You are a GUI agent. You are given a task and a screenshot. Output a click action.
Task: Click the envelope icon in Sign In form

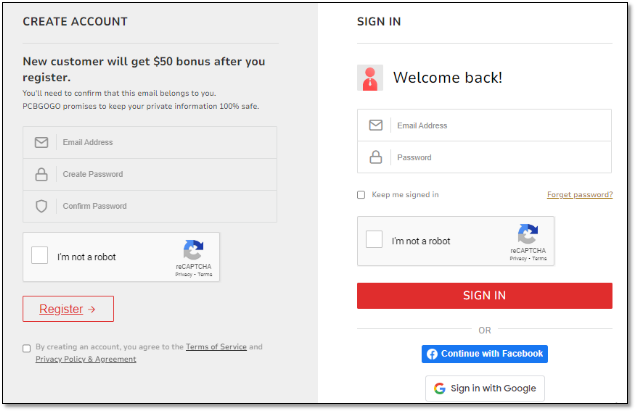376,125
